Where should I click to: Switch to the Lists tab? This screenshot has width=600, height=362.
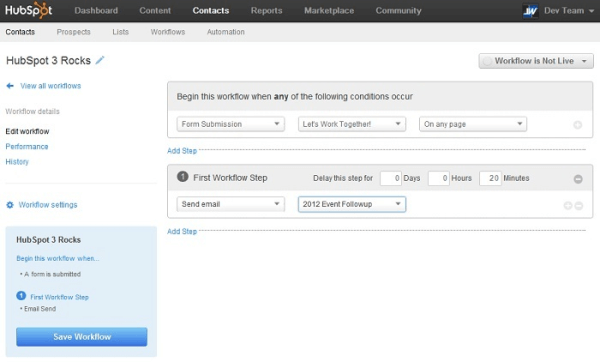[x=121, y=32]
